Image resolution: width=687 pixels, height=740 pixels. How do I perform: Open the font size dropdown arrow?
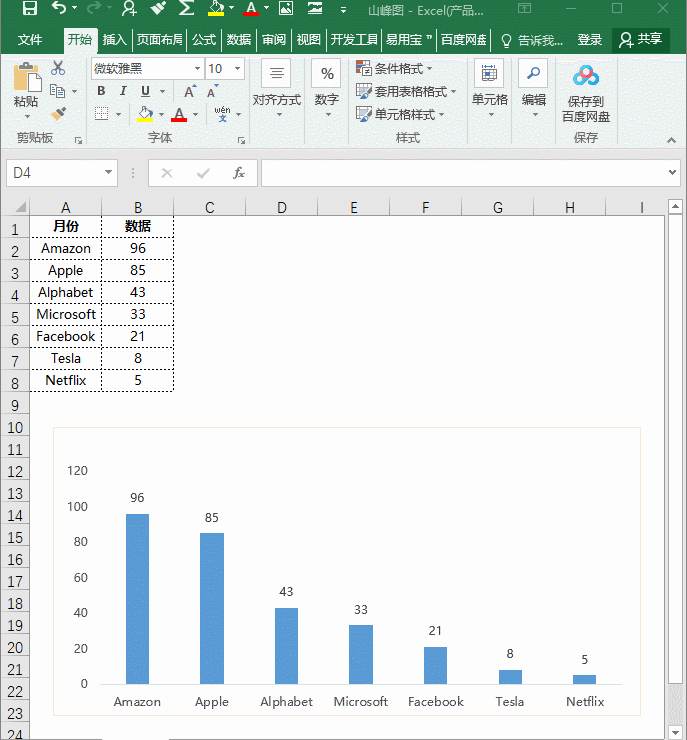237,68
